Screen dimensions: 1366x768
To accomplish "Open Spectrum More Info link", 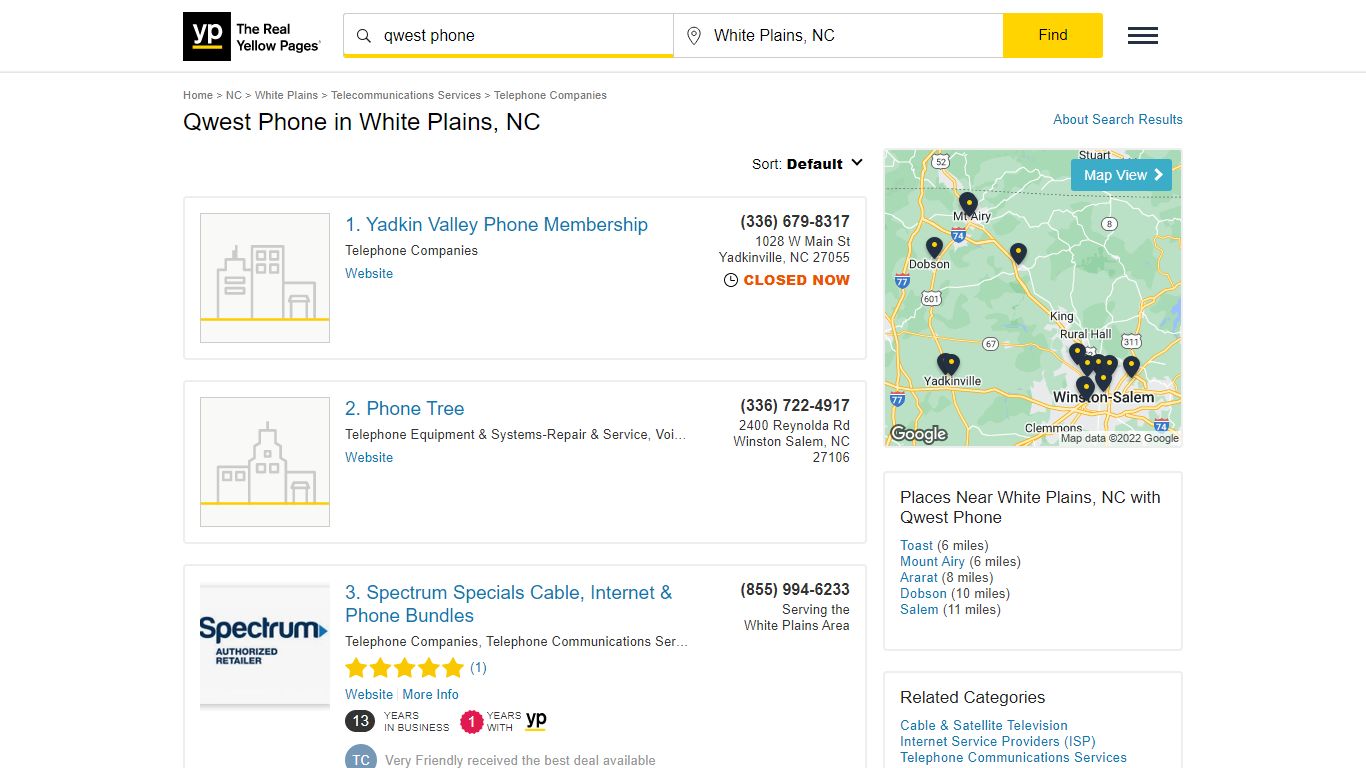I will 431,694.
